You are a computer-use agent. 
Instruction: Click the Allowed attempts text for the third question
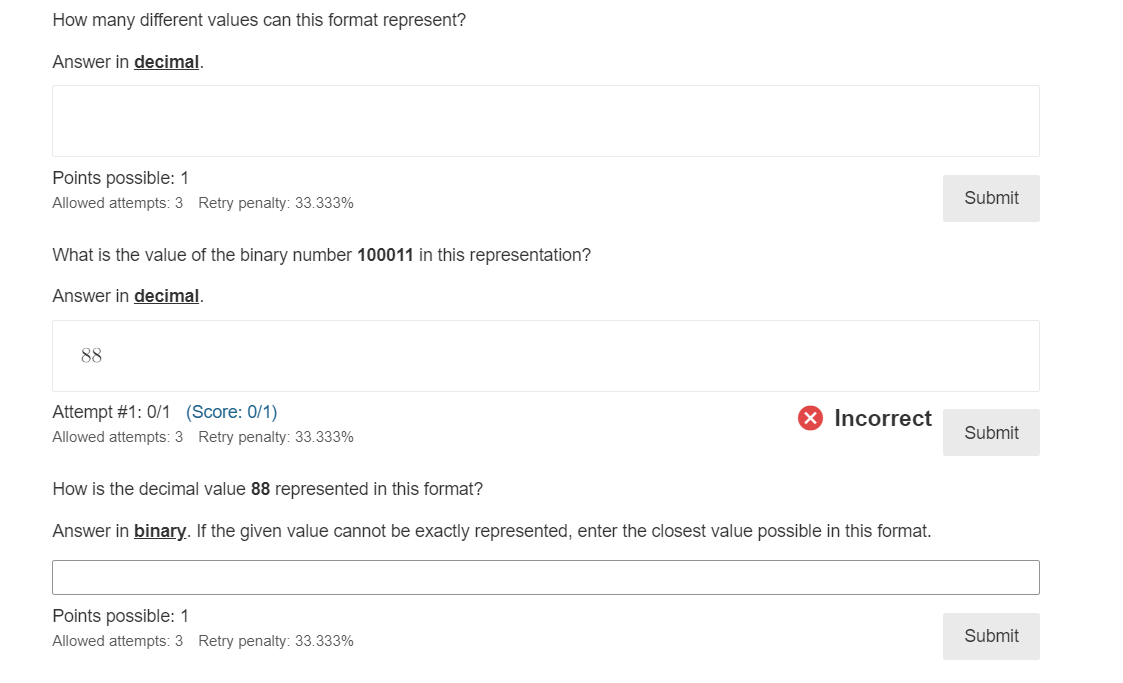click(117, 641)
